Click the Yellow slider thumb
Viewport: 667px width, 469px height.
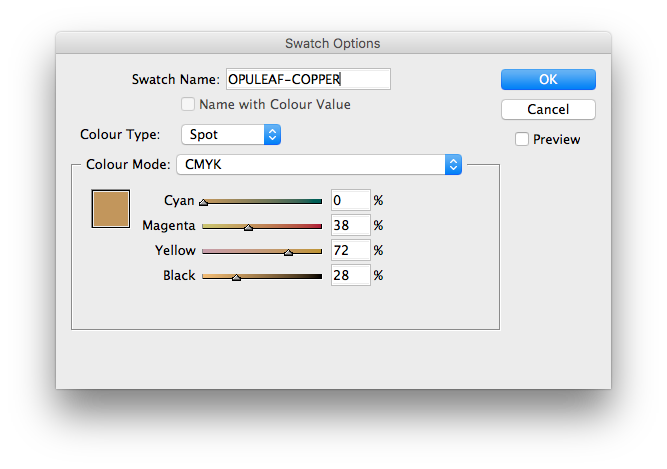[x=288, y=252]
